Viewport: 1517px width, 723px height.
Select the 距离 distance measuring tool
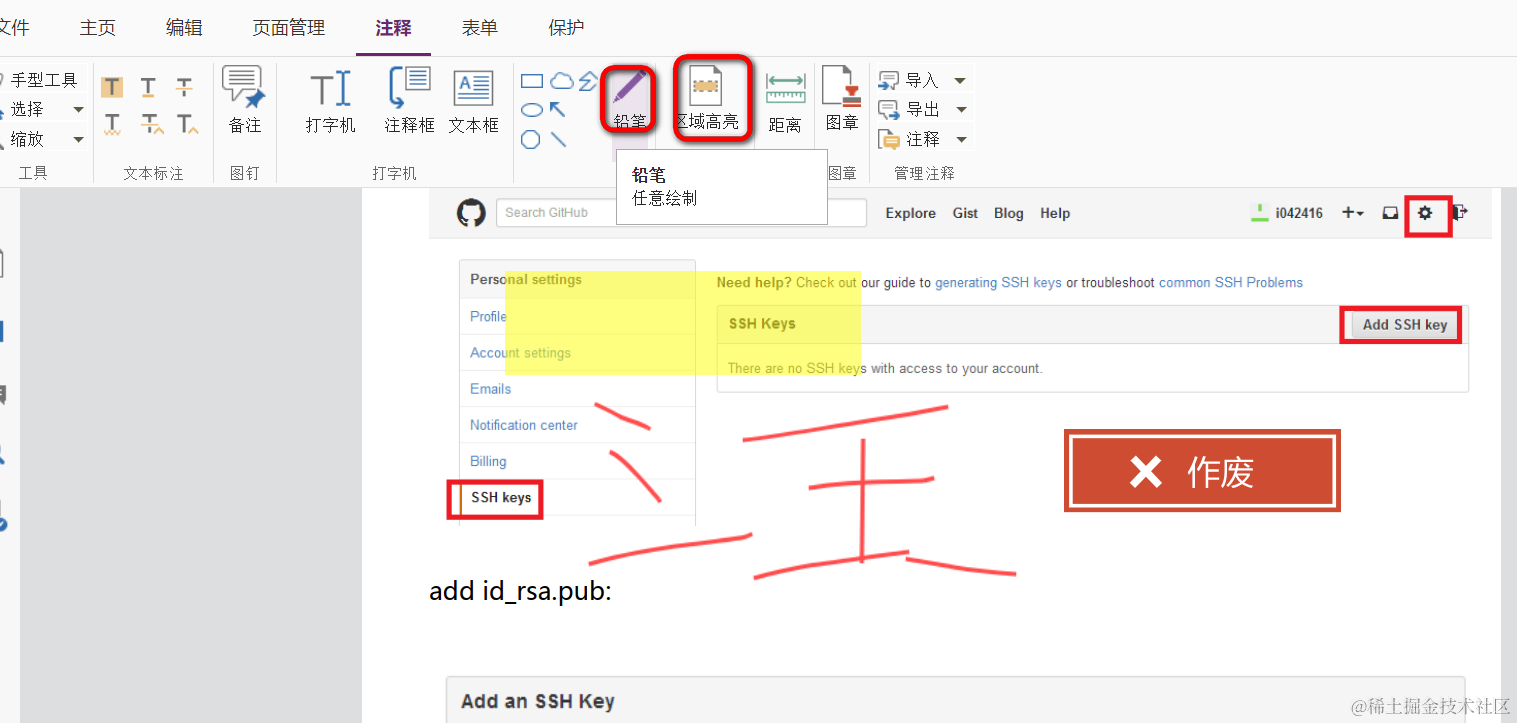[x=785, y=101]
